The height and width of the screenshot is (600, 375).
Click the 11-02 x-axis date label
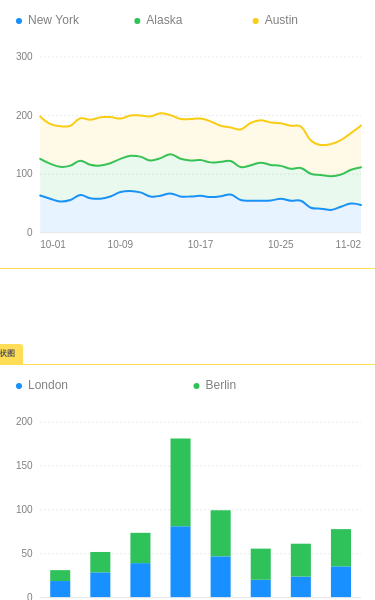tap(348, 244)
